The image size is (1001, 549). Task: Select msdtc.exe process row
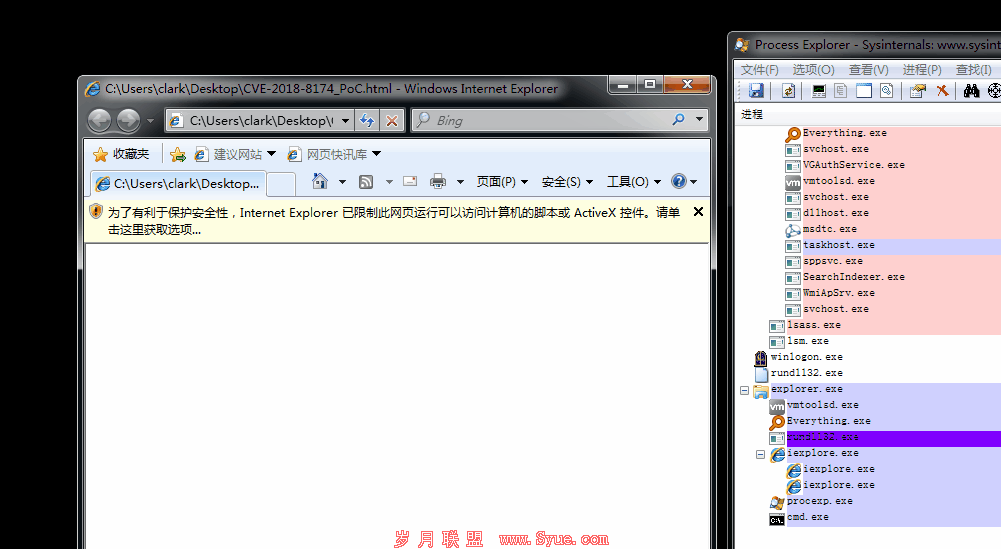892,229
